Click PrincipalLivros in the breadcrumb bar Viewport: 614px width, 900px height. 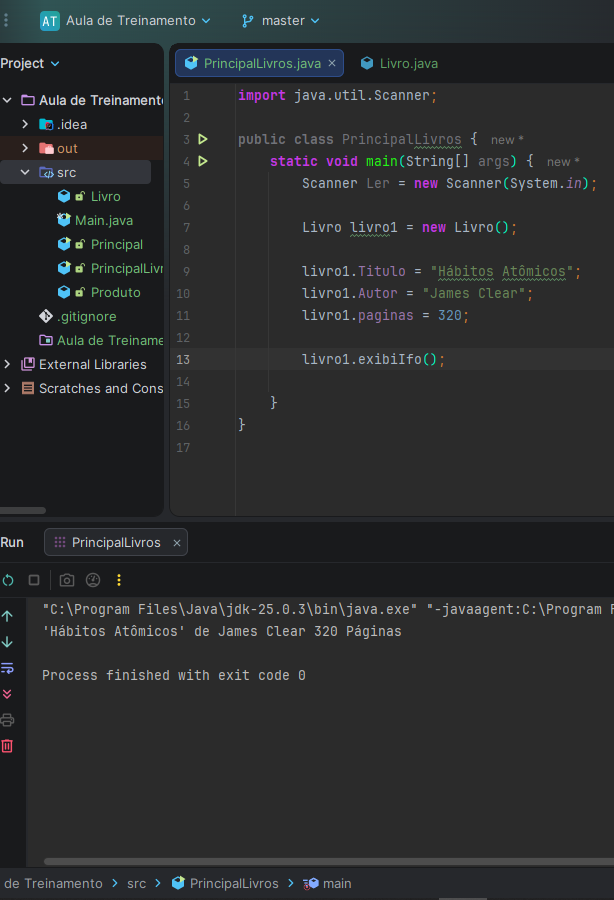[x=226, y=883]
